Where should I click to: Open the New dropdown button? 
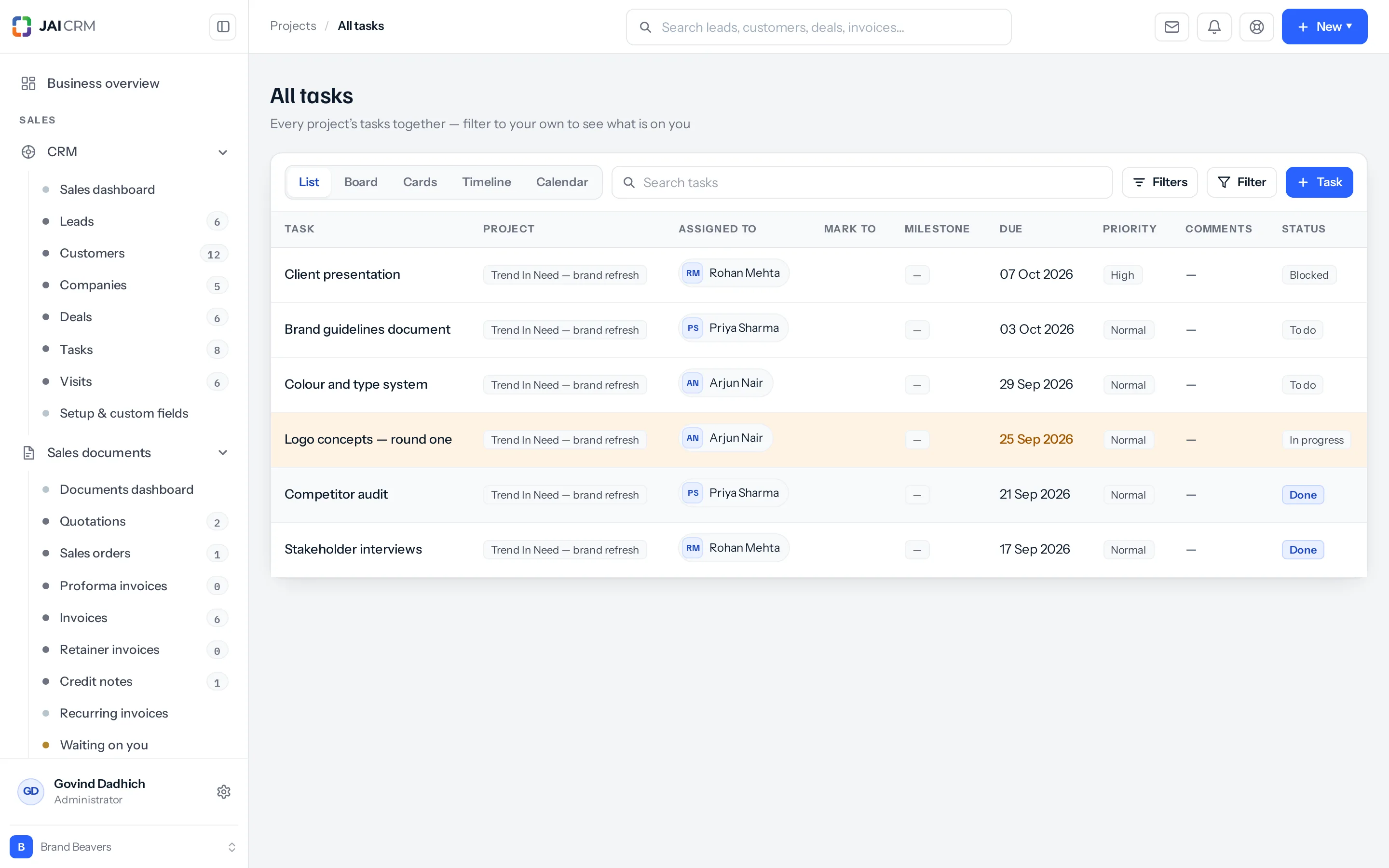(x=1324, y=27)
